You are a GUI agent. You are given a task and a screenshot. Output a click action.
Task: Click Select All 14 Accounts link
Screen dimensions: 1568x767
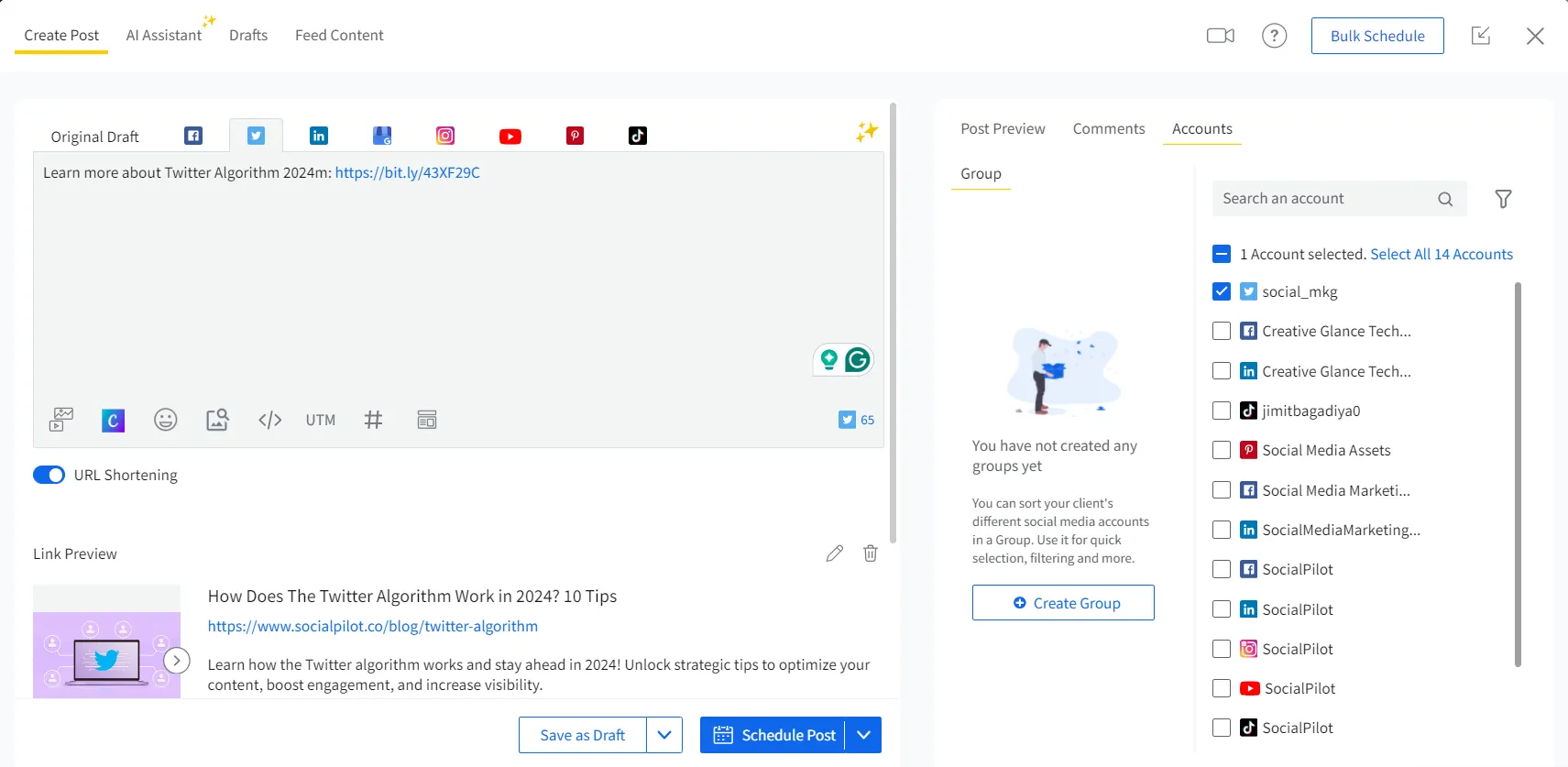pyautogui.click(x=1442, y=254)
